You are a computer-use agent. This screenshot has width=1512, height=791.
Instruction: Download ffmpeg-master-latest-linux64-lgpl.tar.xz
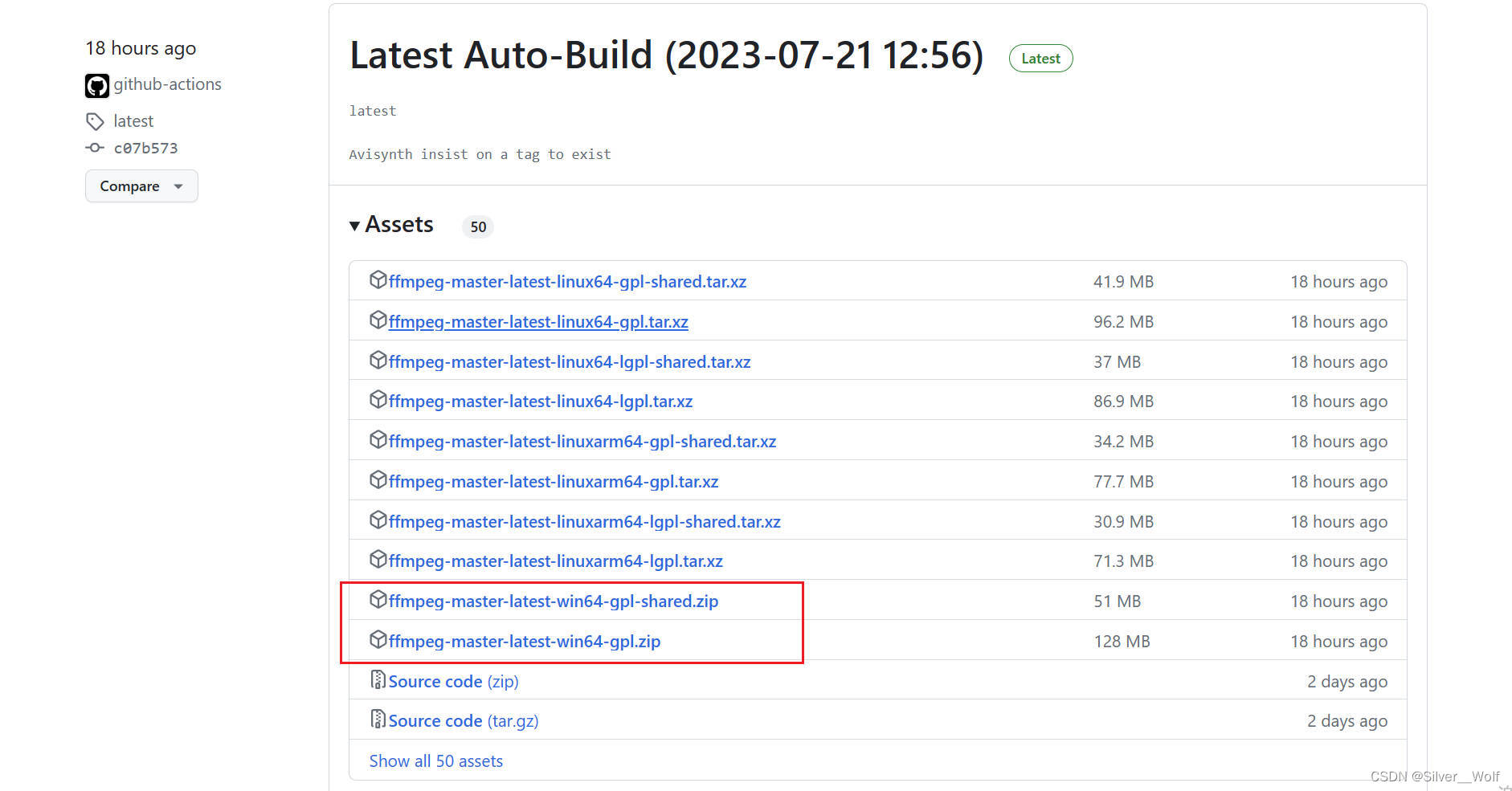click(x=541, y=402)
